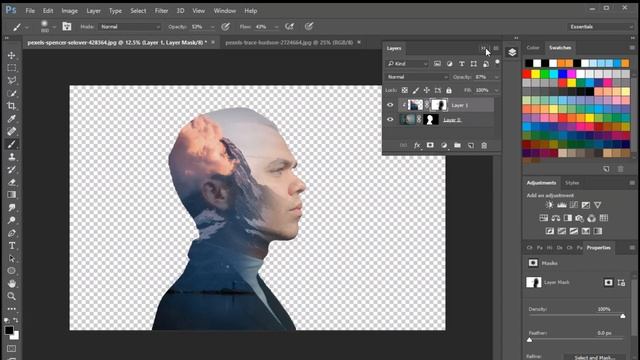Open the Filter menu
640x360 pixels.
pyautogui.click(x=161, y=11)
